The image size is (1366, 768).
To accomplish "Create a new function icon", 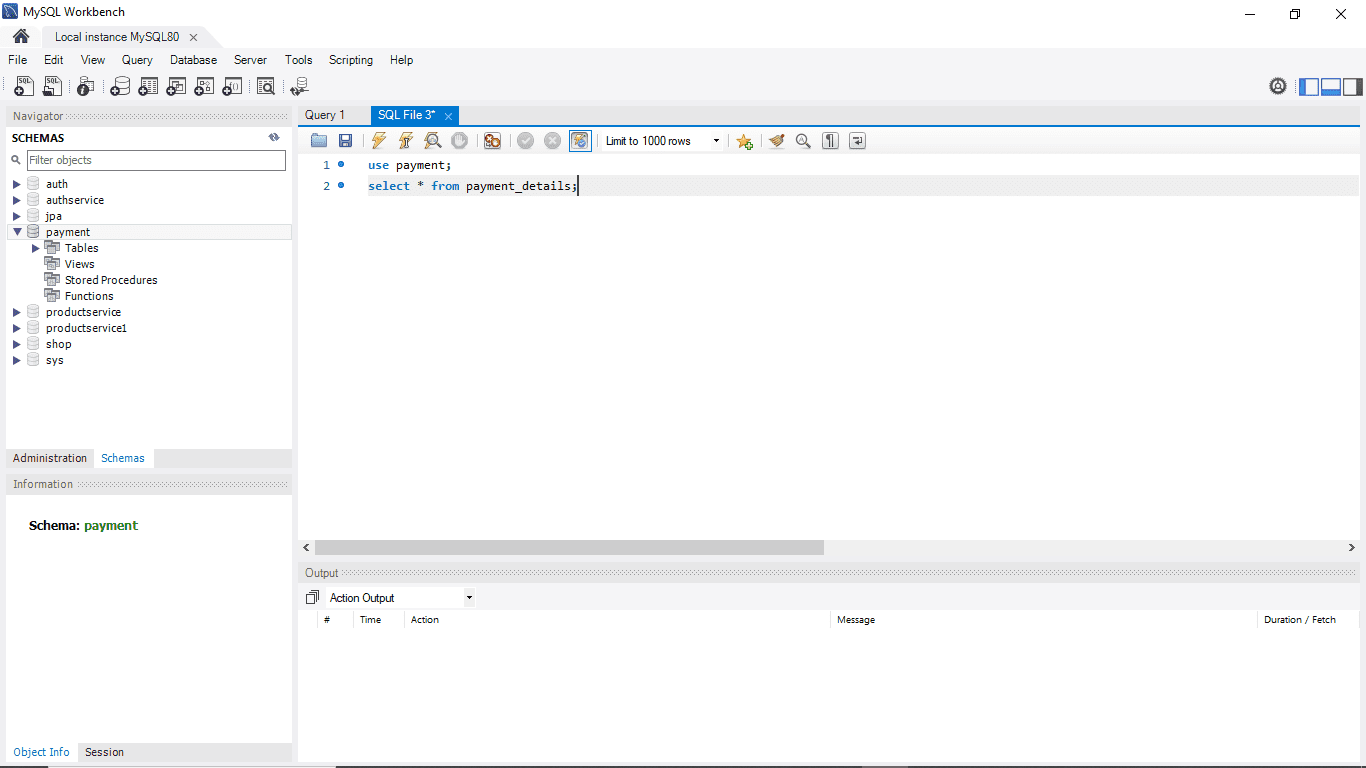I will point(232,87).
